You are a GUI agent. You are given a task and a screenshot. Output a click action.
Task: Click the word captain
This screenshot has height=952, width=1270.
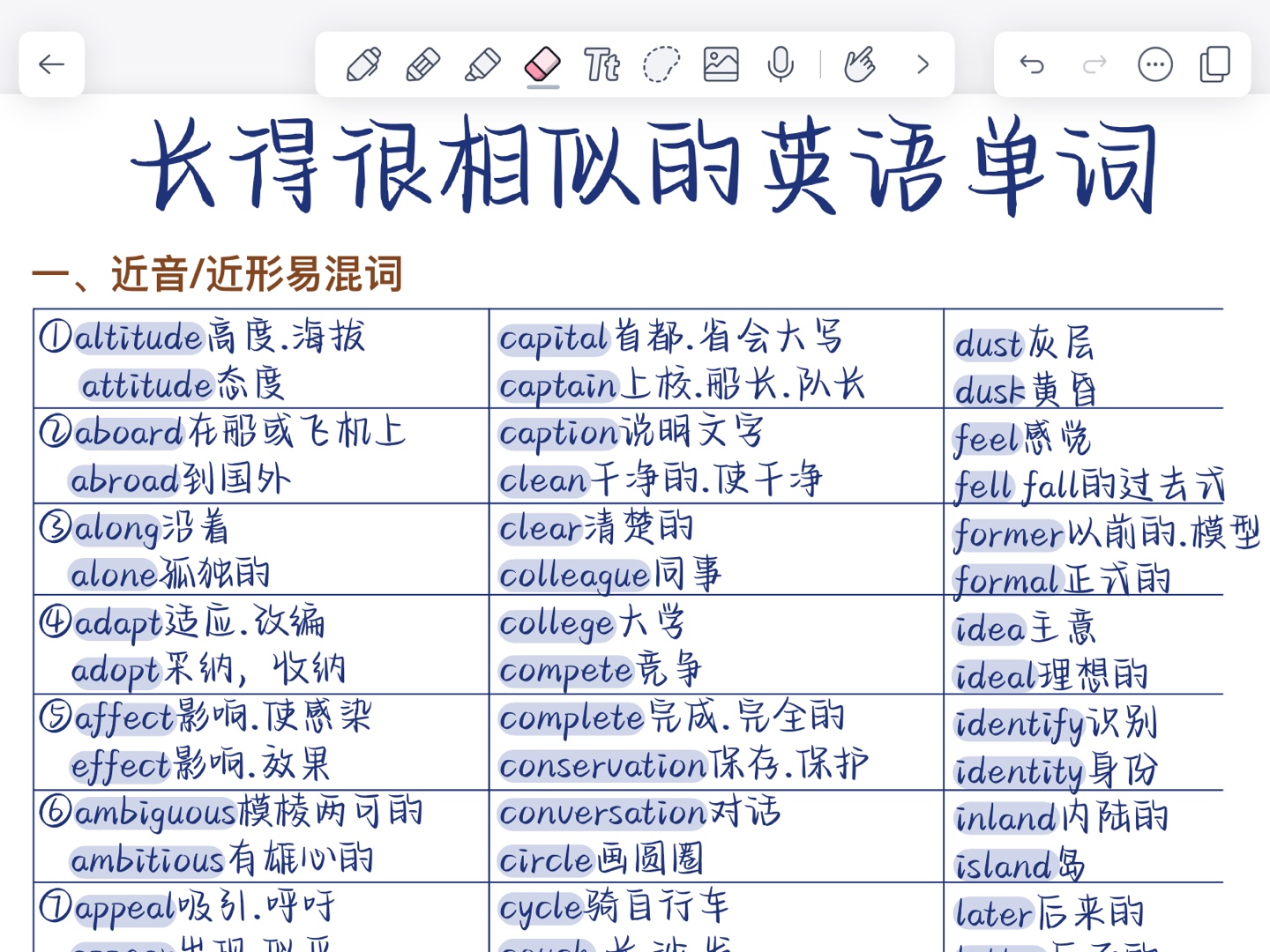coord(558,387)
